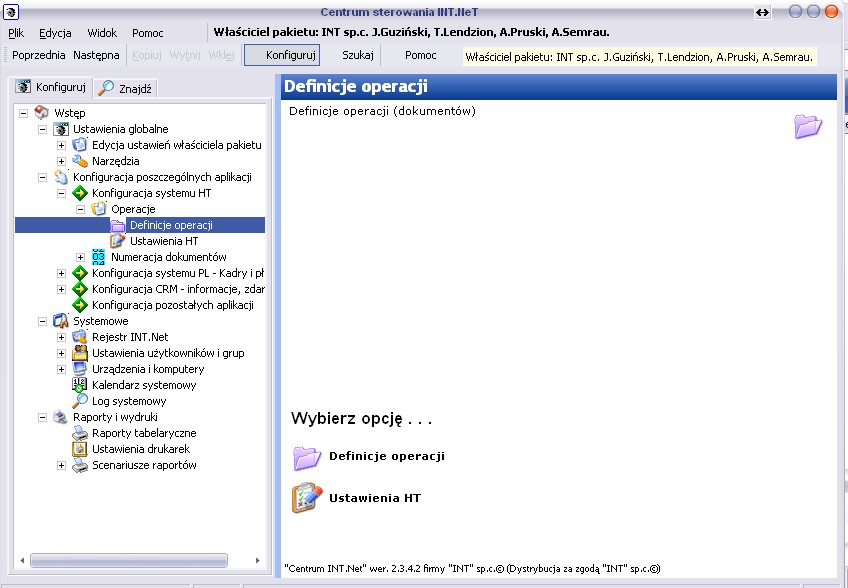Collapse the Systemowe node

coord(42,321)
